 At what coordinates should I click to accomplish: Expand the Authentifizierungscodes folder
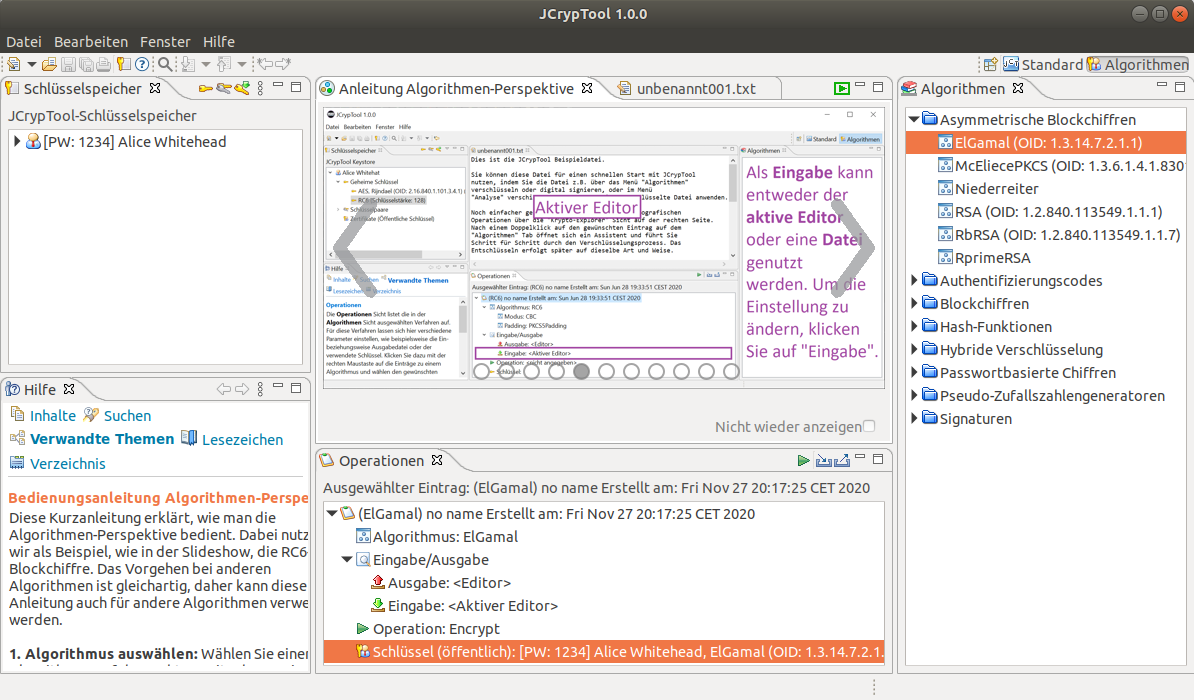(914, 280)
